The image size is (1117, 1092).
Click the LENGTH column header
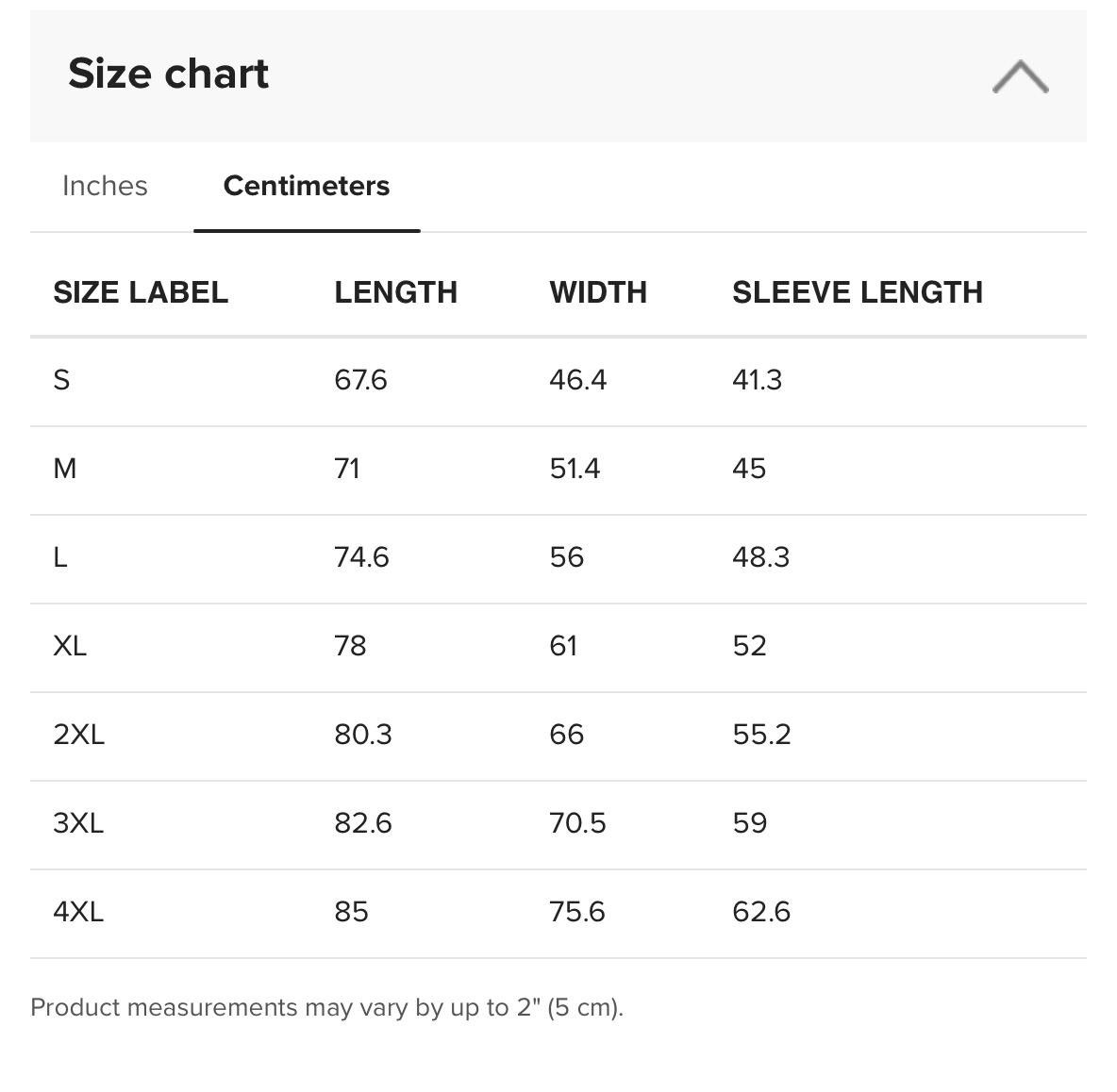pyautogui.click(x=395, y=292)
